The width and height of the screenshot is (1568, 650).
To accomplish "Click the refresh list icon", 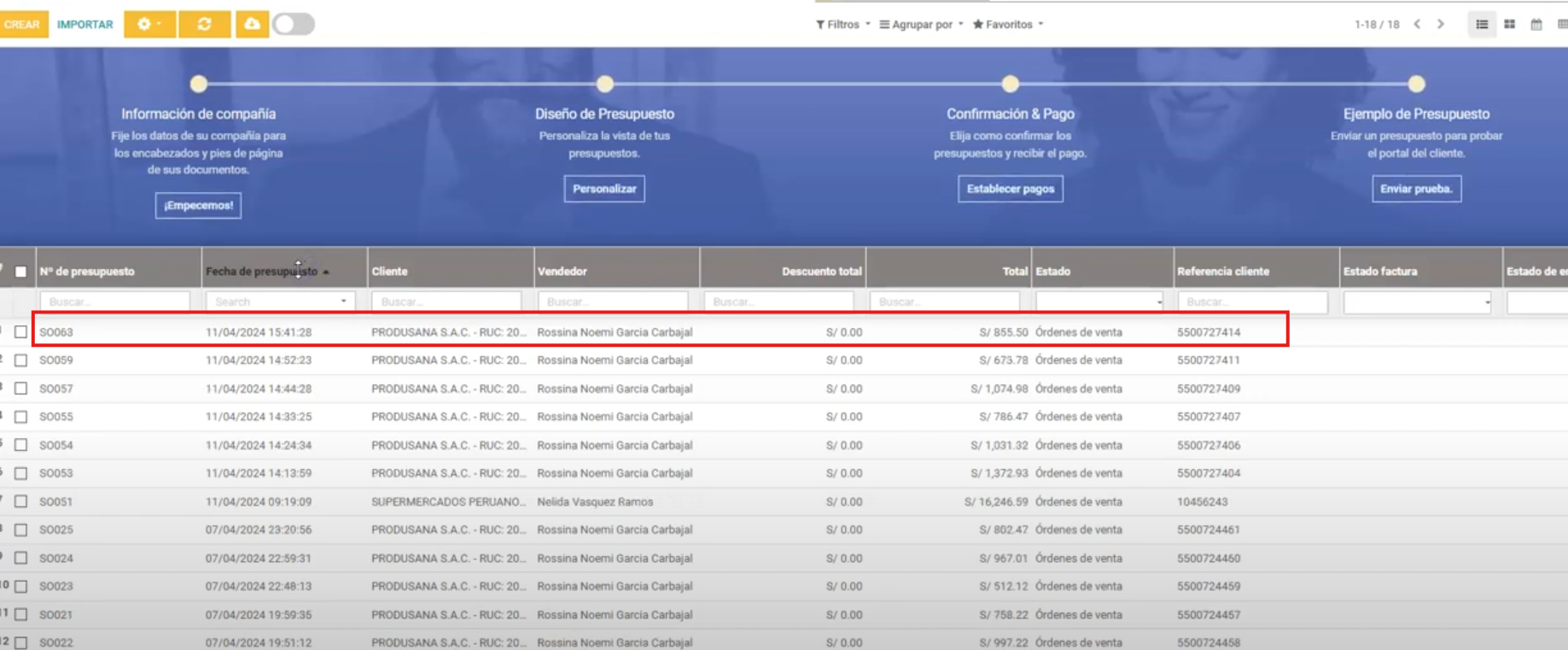I will (204, 24).
